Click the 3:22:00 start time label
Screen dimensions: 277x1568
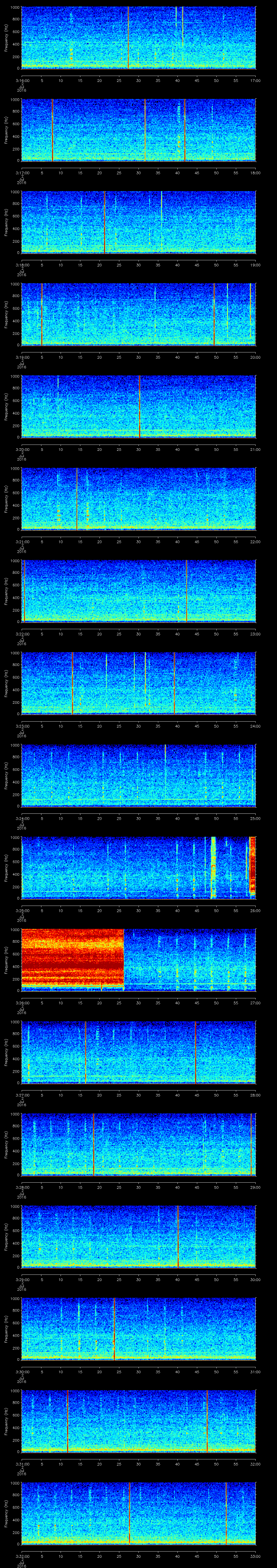tap(22, 634)
